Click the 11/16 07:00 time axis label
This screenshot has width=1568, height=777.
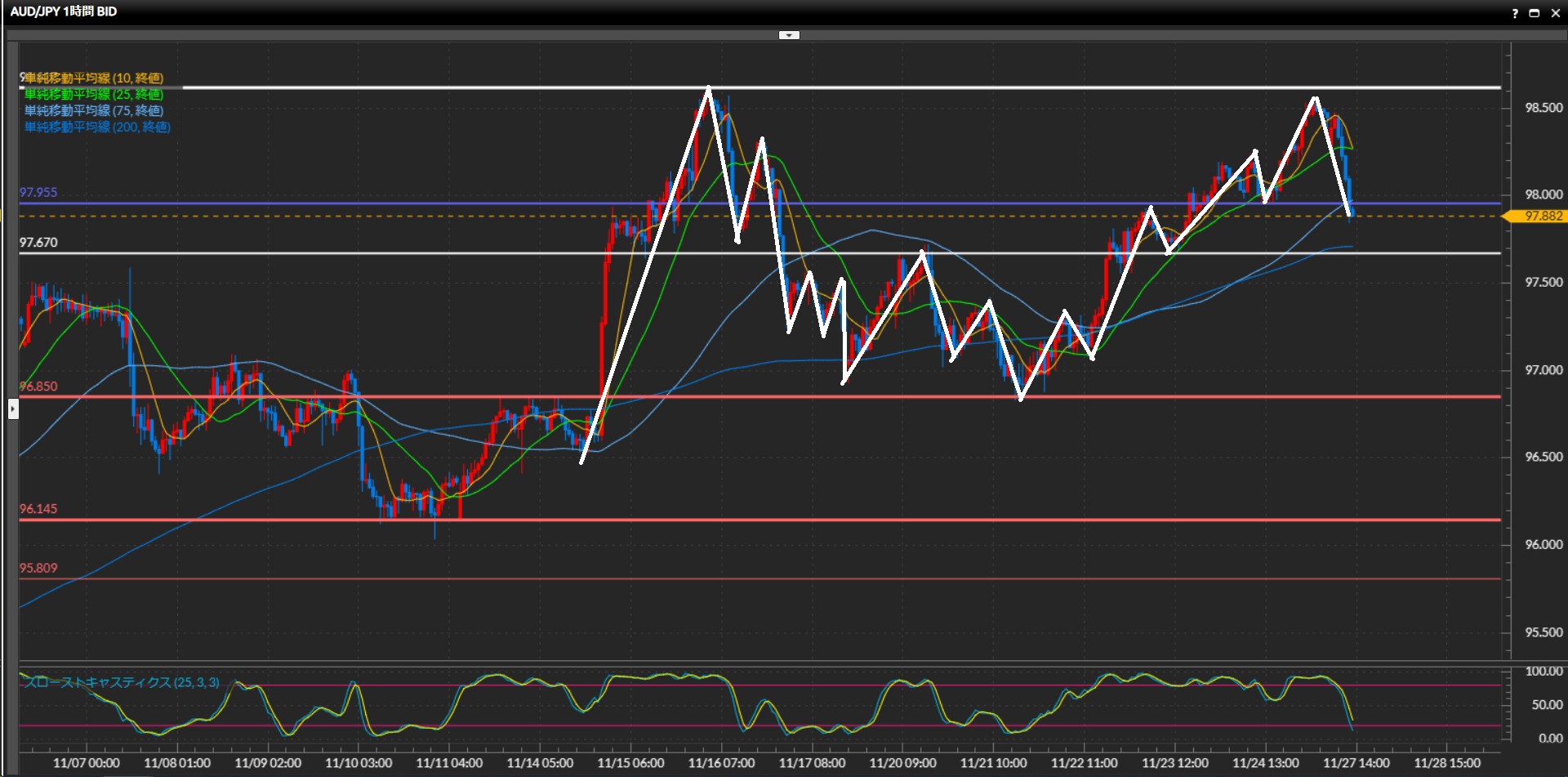point(721,763)
